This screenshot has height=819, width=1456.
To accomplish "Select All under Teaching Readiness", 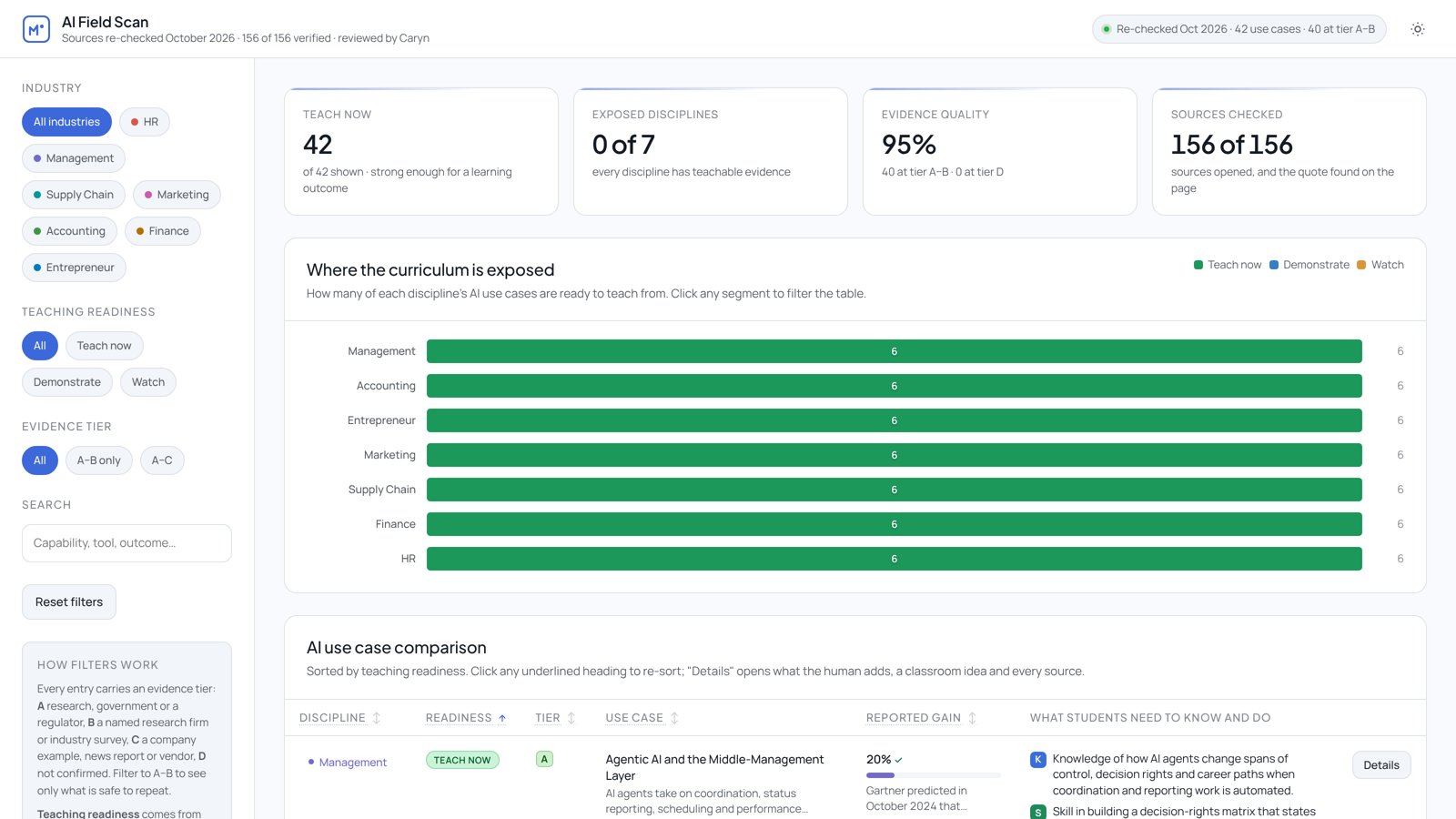I will pyautogui.click(x=40, y=346).
